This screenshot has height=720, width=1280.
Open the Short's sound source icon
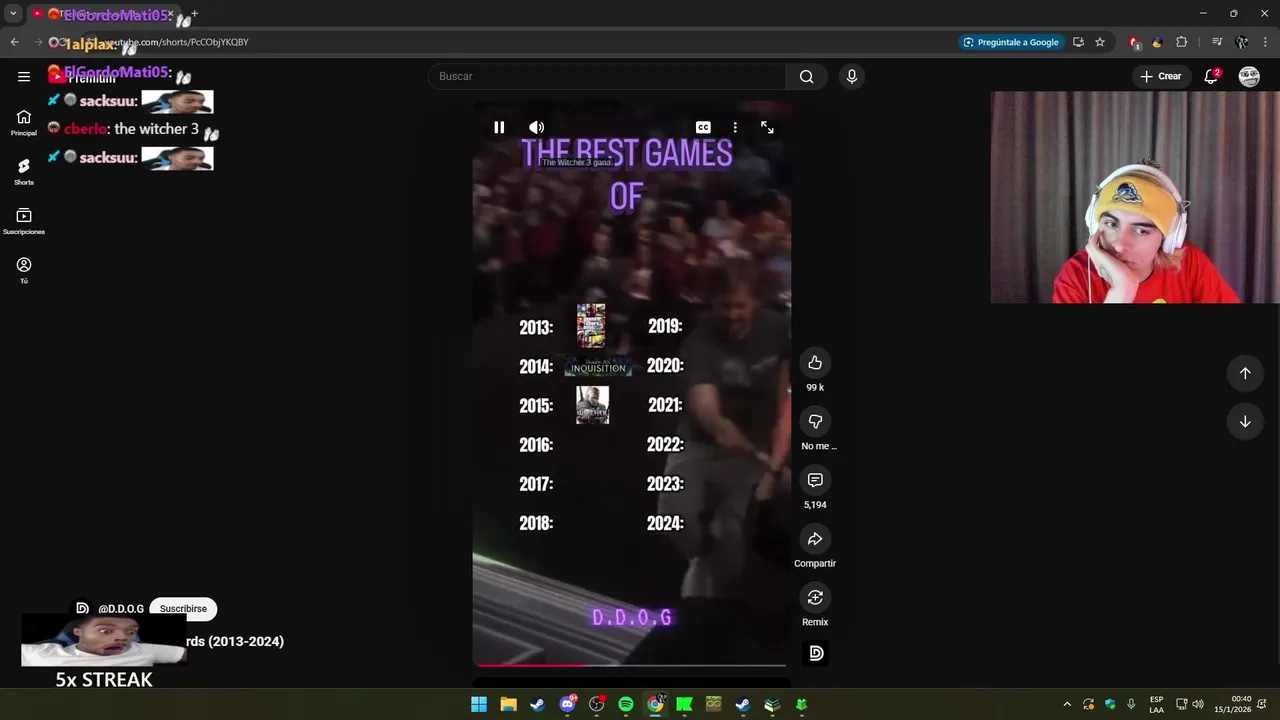click(816, 653)
